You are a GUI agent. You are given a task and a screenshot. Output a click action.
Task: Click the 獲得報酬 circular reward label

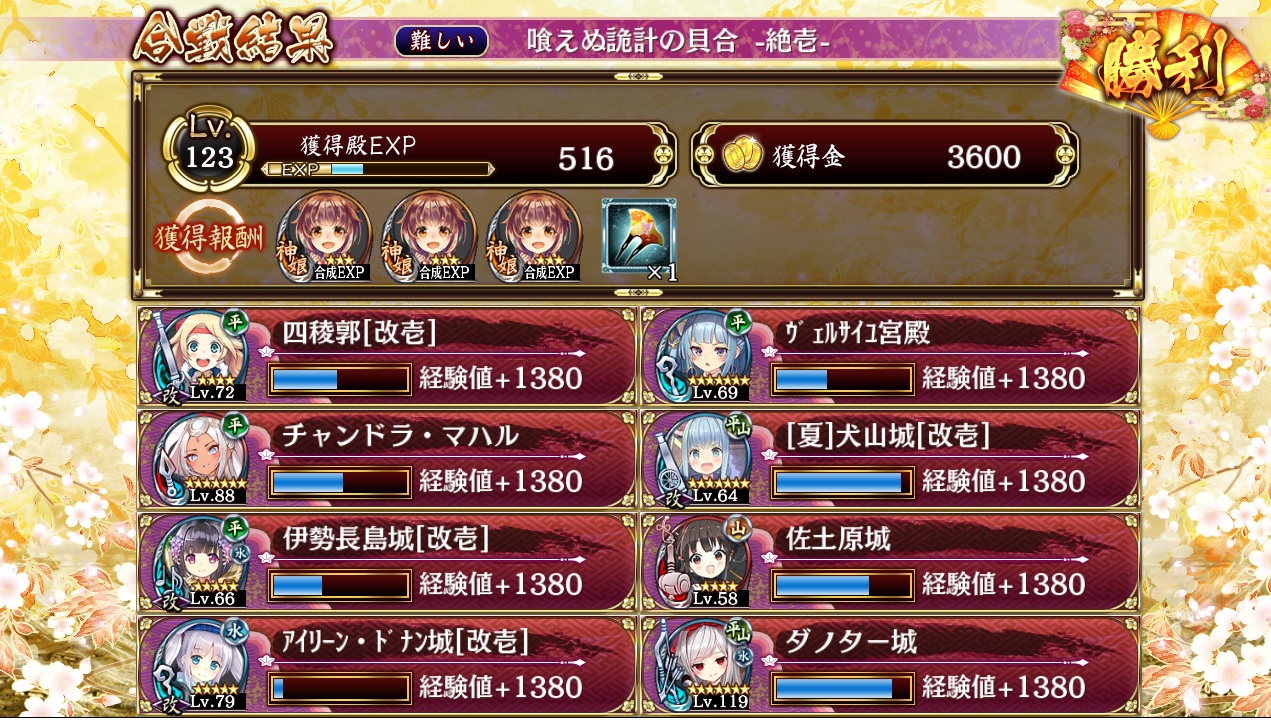coord(210,238)
